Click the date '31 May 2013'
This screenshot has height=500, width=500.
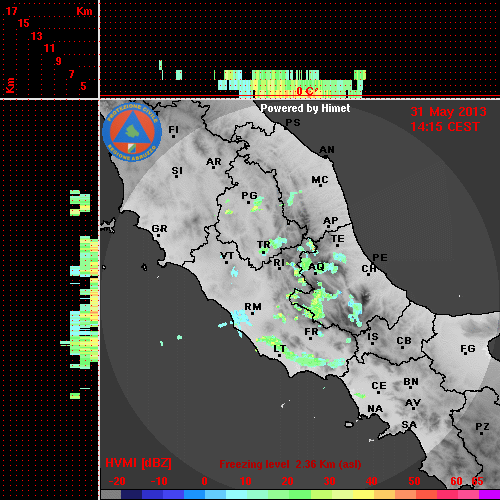(x=448, y=112)
